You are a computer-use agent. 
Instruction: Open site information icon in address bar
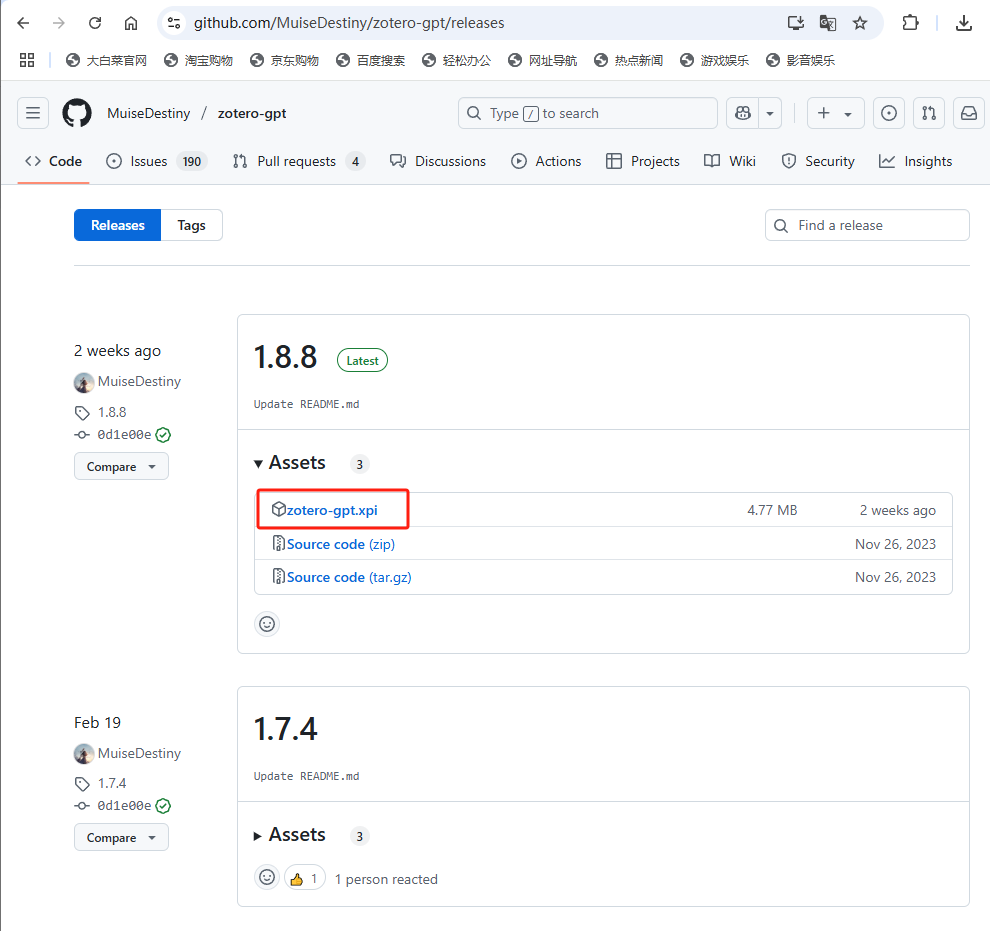pos(174,23)
